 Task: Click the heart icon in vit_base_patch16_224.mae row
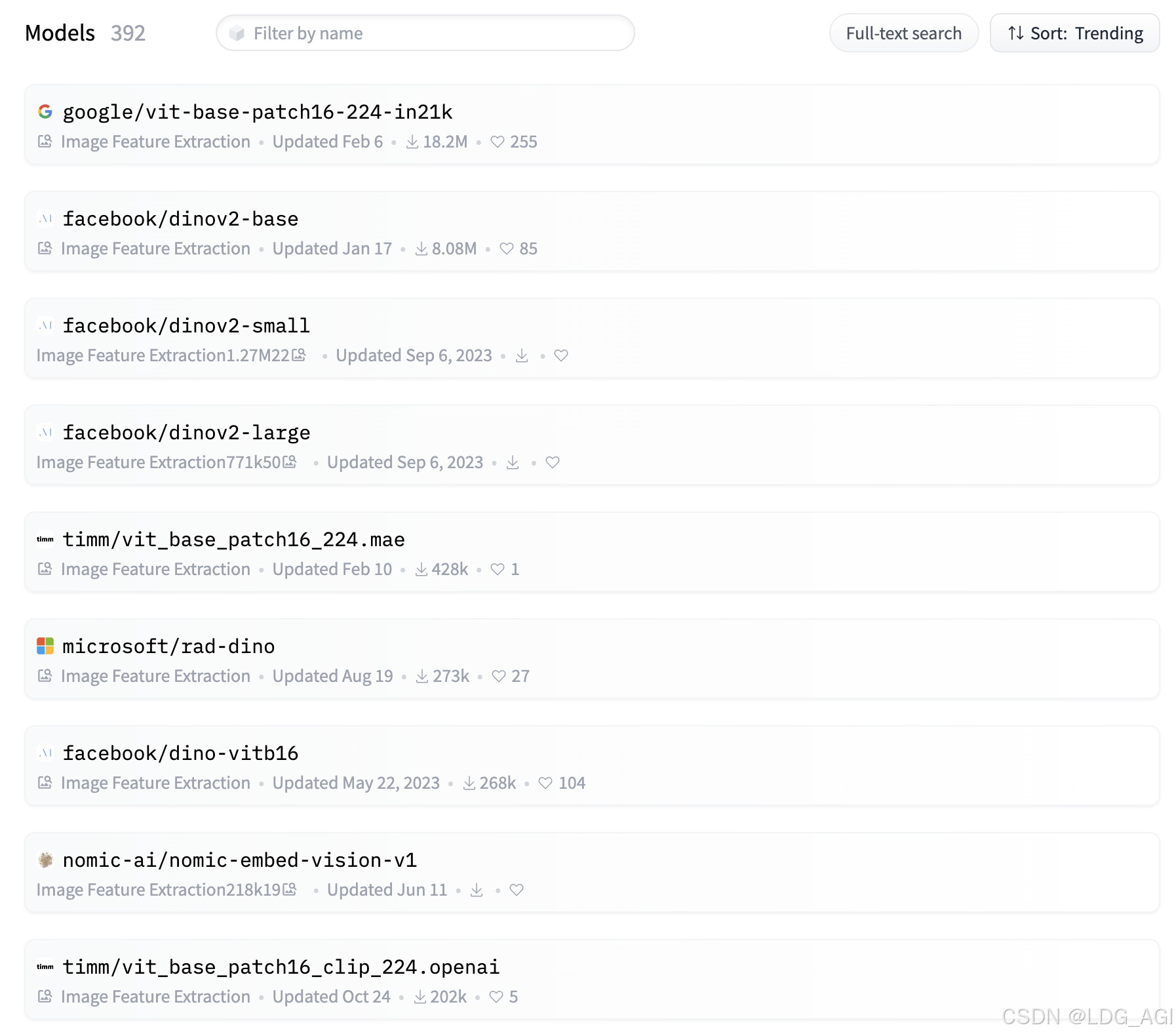pyautogui.click(x=498, y=569)
